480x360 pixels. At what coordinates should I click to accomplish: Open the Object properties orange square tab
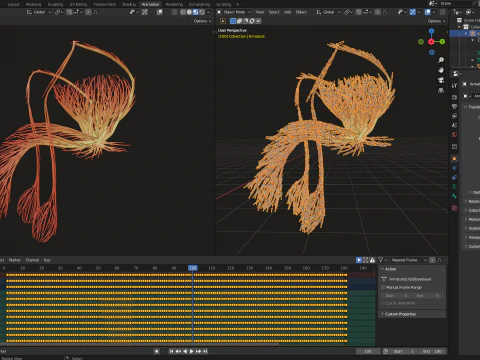pos(454,159)
